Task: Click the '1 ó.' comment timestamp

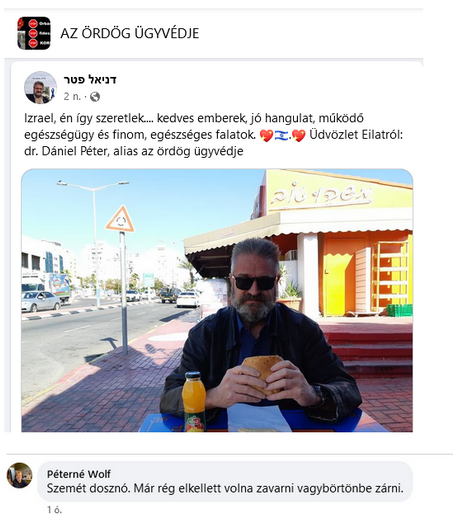Action: pos(54,510)
